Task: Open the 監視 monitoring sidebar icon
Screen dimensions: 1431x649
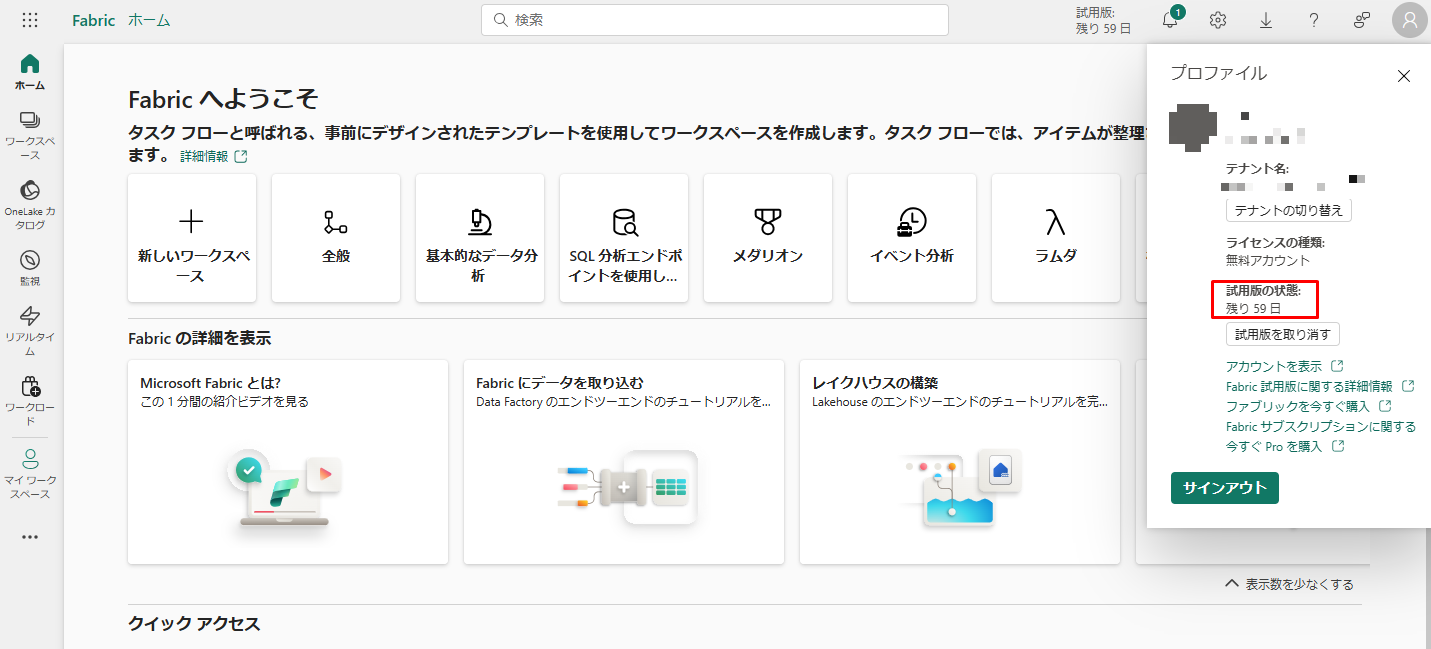Action: (30, 268)
